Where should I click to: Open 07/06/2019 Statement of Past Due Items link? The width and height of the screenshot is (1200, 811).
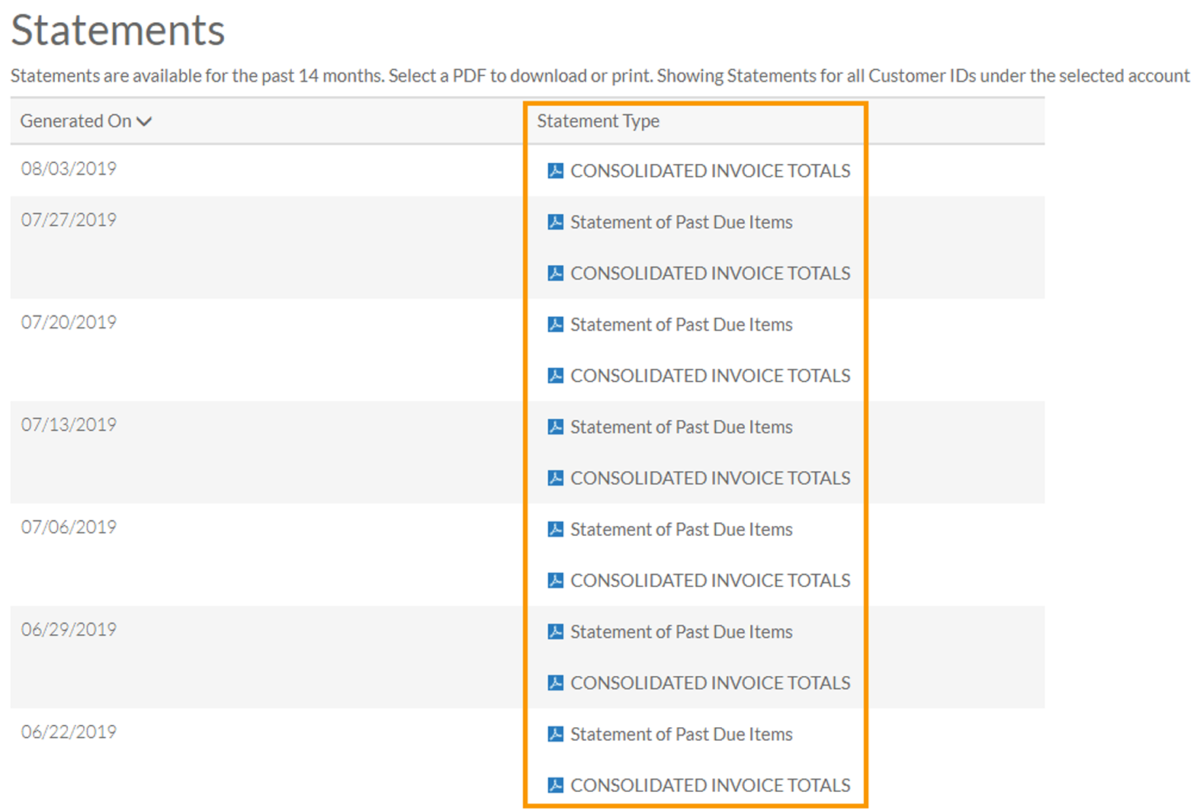click(681, 530)
